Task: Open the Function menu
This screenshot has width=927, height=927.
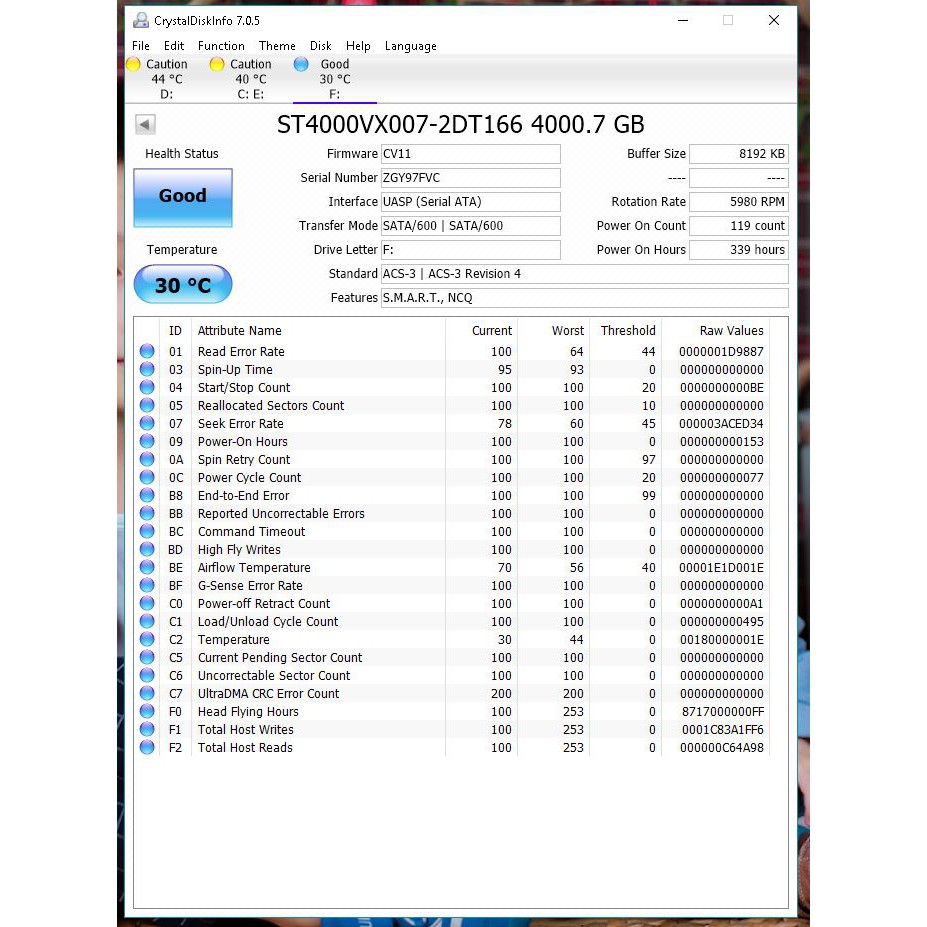Action: (220, 45)
